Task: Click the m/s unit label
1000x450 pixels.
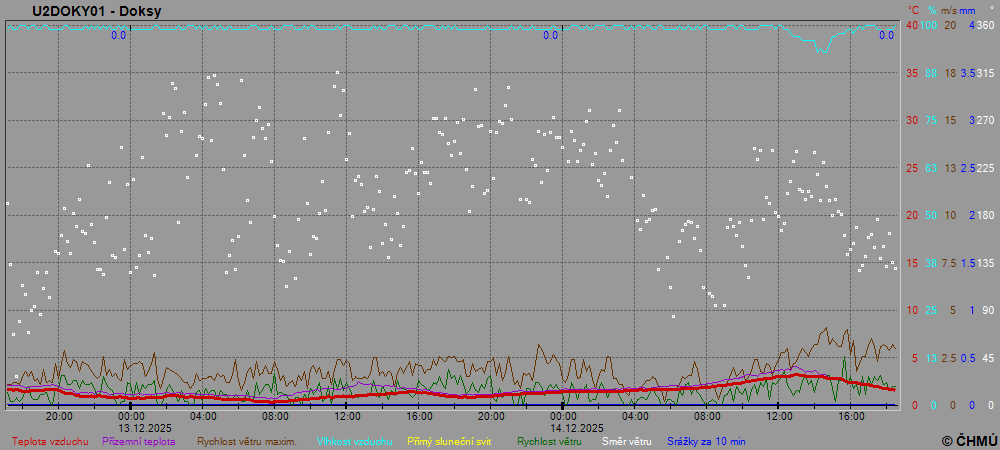Action: [950, 10]
